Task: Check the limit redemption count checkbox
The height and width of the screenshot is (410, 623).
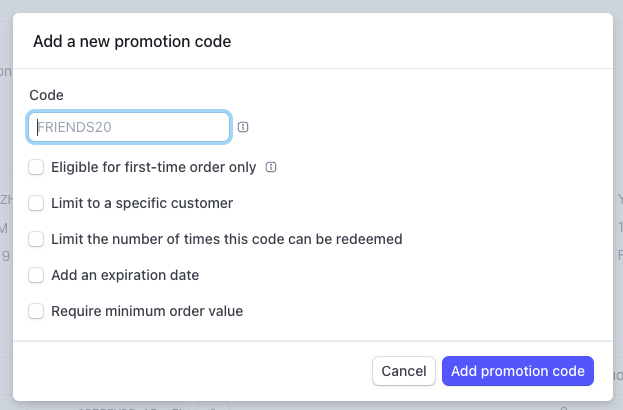Action: click(x=36, y=239)
